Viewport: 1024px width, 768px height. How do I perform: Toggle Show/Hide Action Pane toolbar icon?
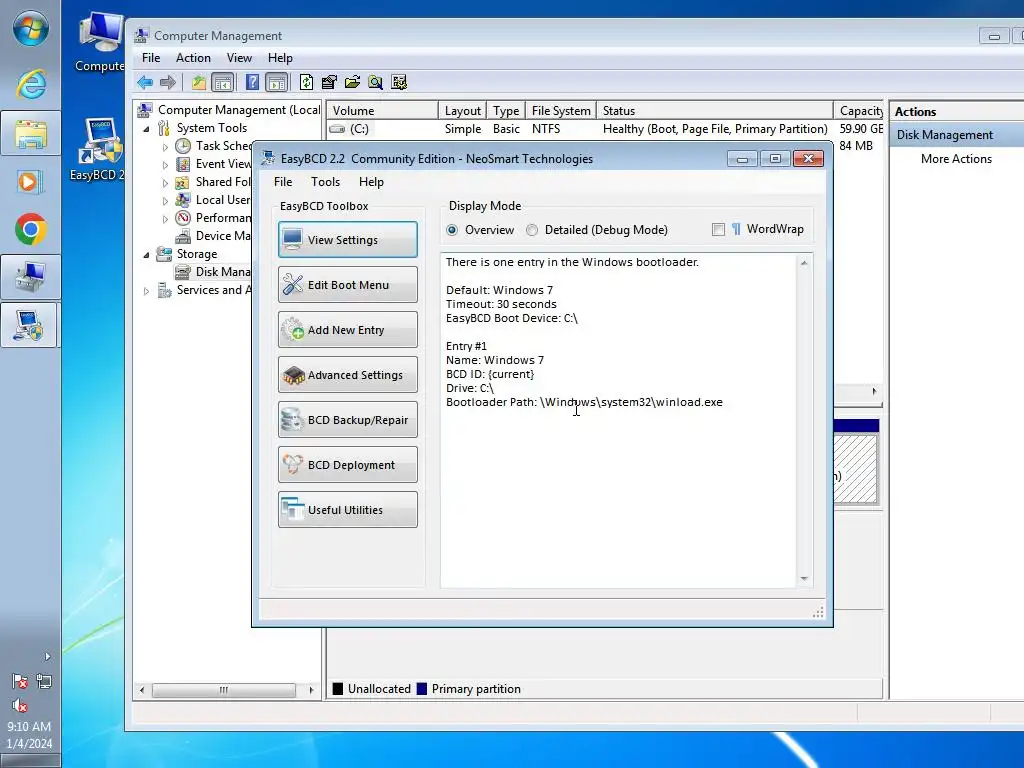277,82
